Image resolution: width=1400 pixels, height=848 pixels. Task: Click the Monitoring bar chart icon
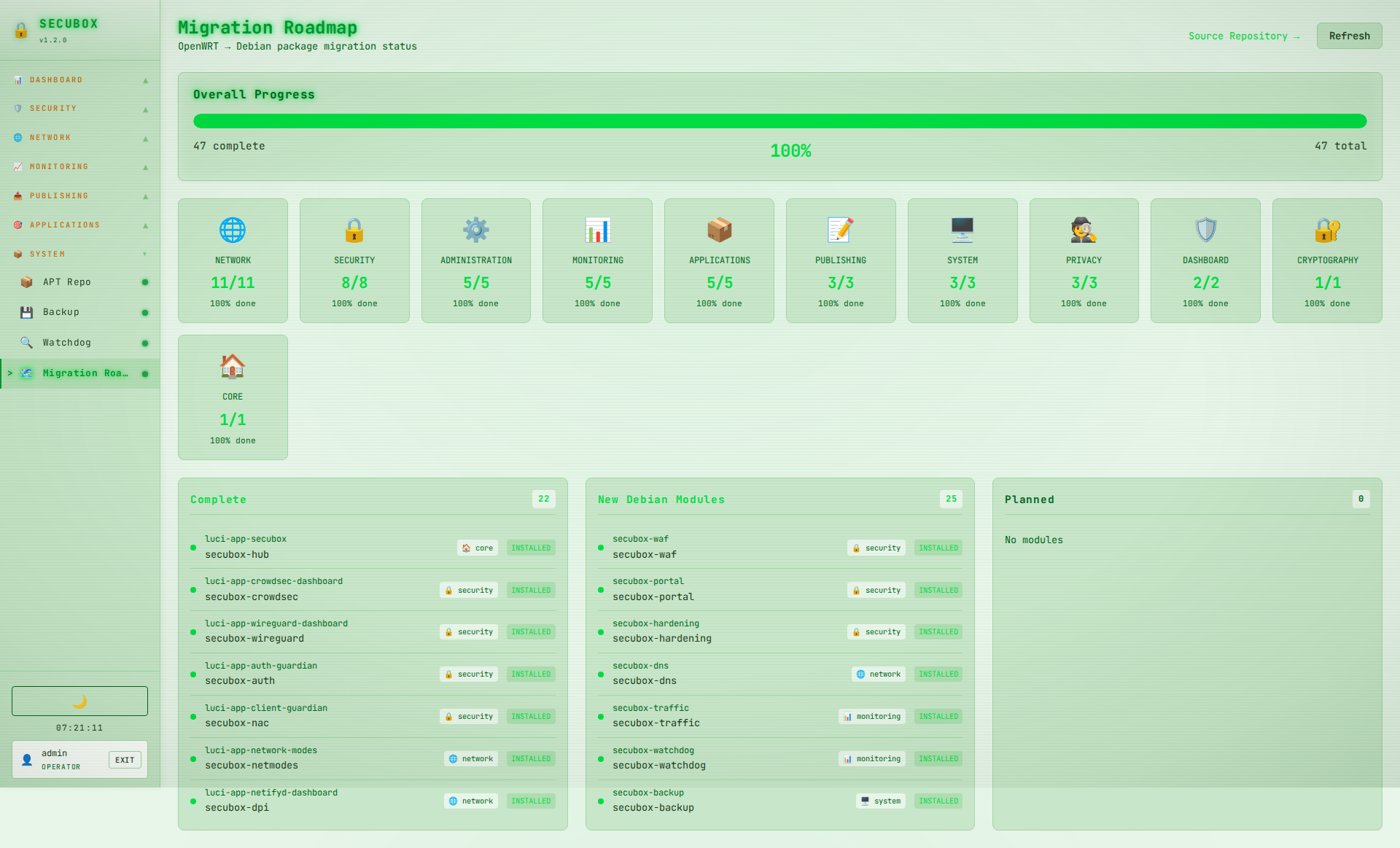coord(598,230)
